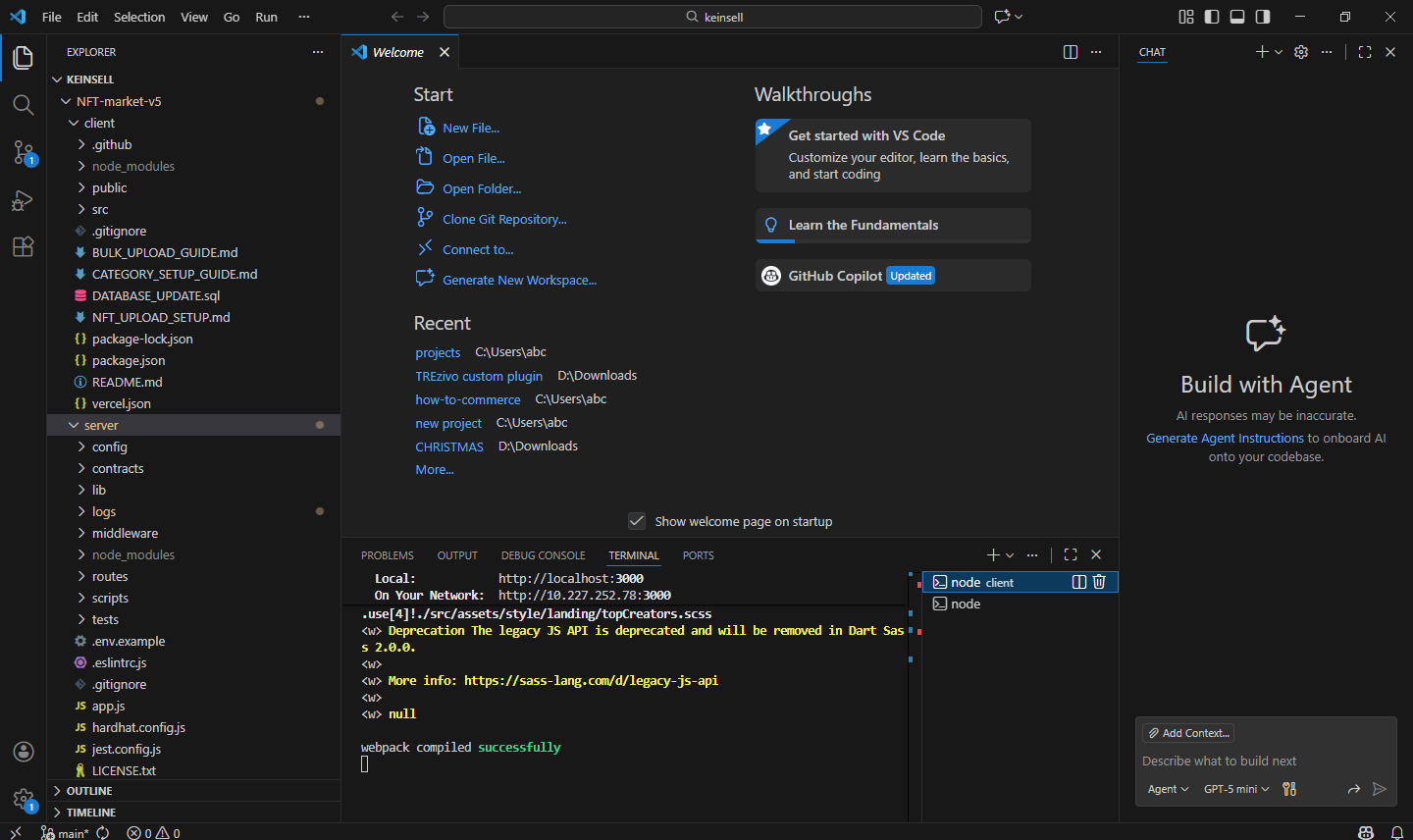
Task: Toggle the primary side bar layout button
Action: point(1212,17)
